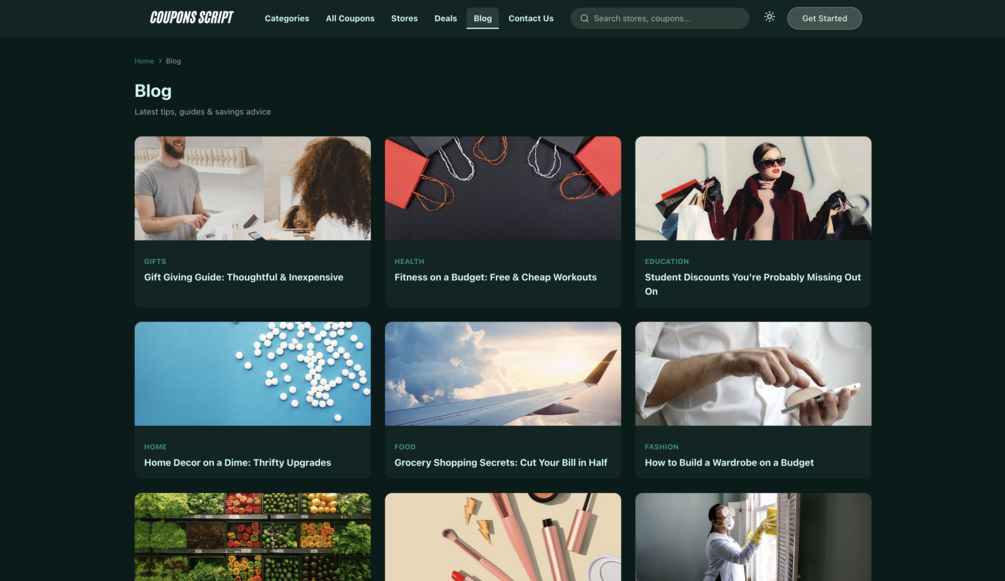1005x581 pixels.
Task: Select the Blog tab in navigation
Action: pyautogui.click(x=483, y=19)
